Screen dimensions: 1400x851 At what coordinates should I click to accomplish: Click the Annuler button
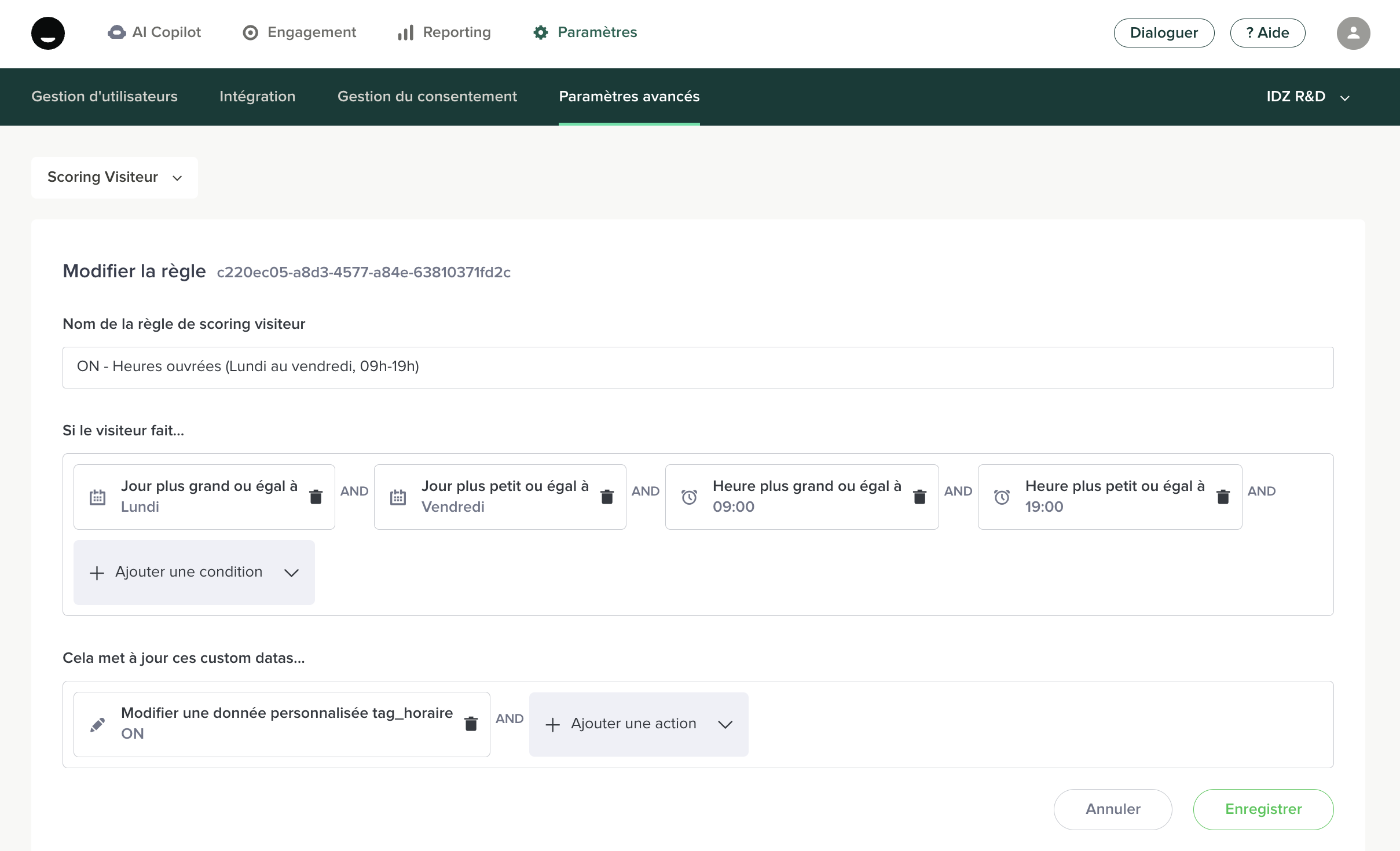(1112, 809)
